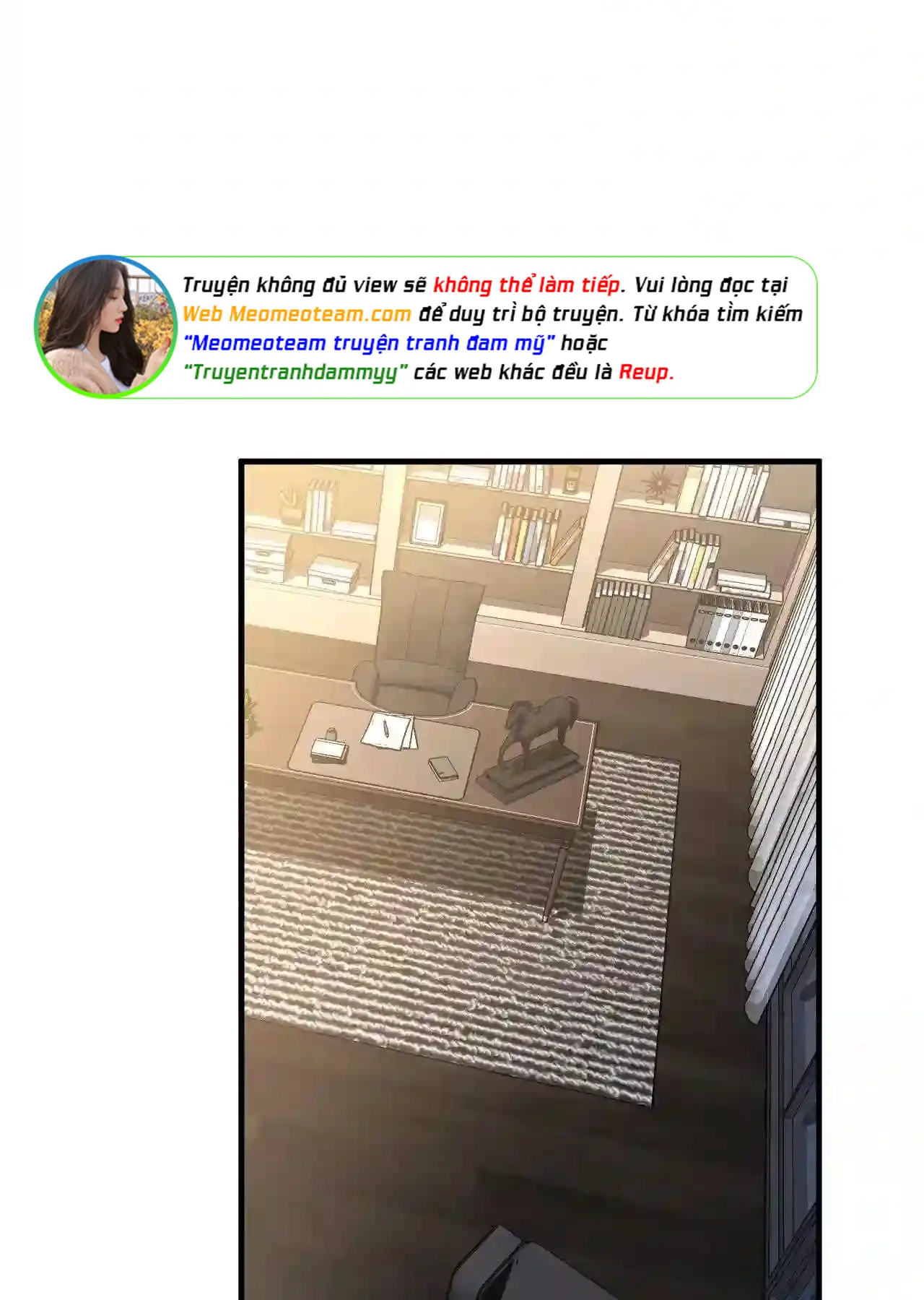
Task: Open the Web Meomeoteam.com link
Action: (297, 314)
